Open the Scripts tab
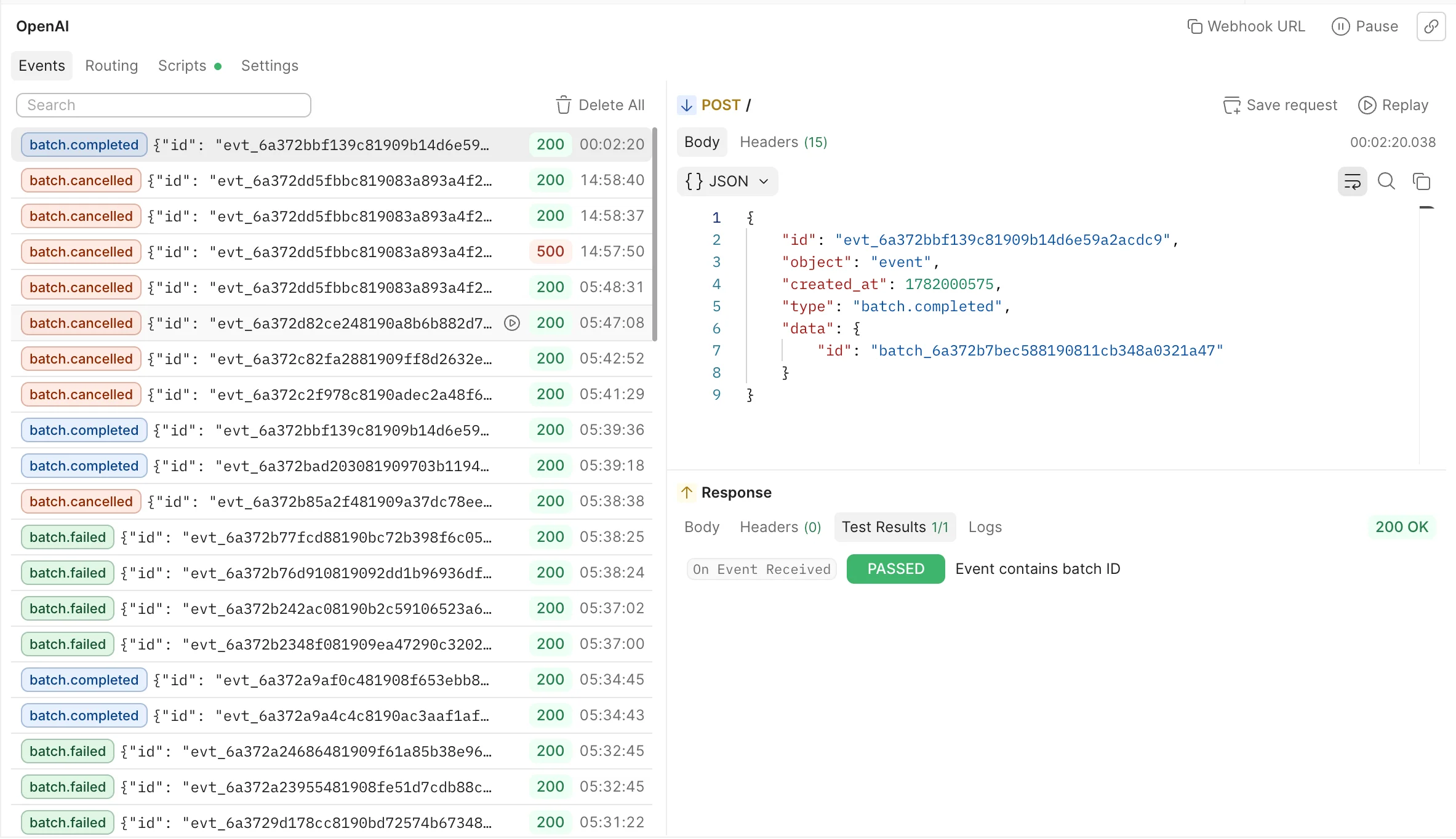 190,66
